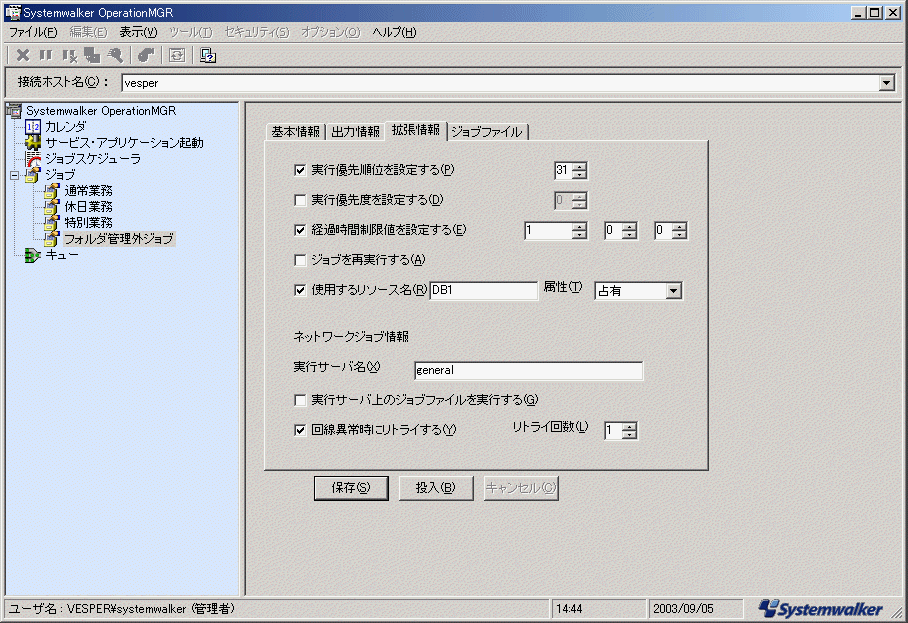The width and height of the screenshot is (908, 623).
Task: Click the フォルダ管理外ジョブ folder icon
Action: point(52,239)
